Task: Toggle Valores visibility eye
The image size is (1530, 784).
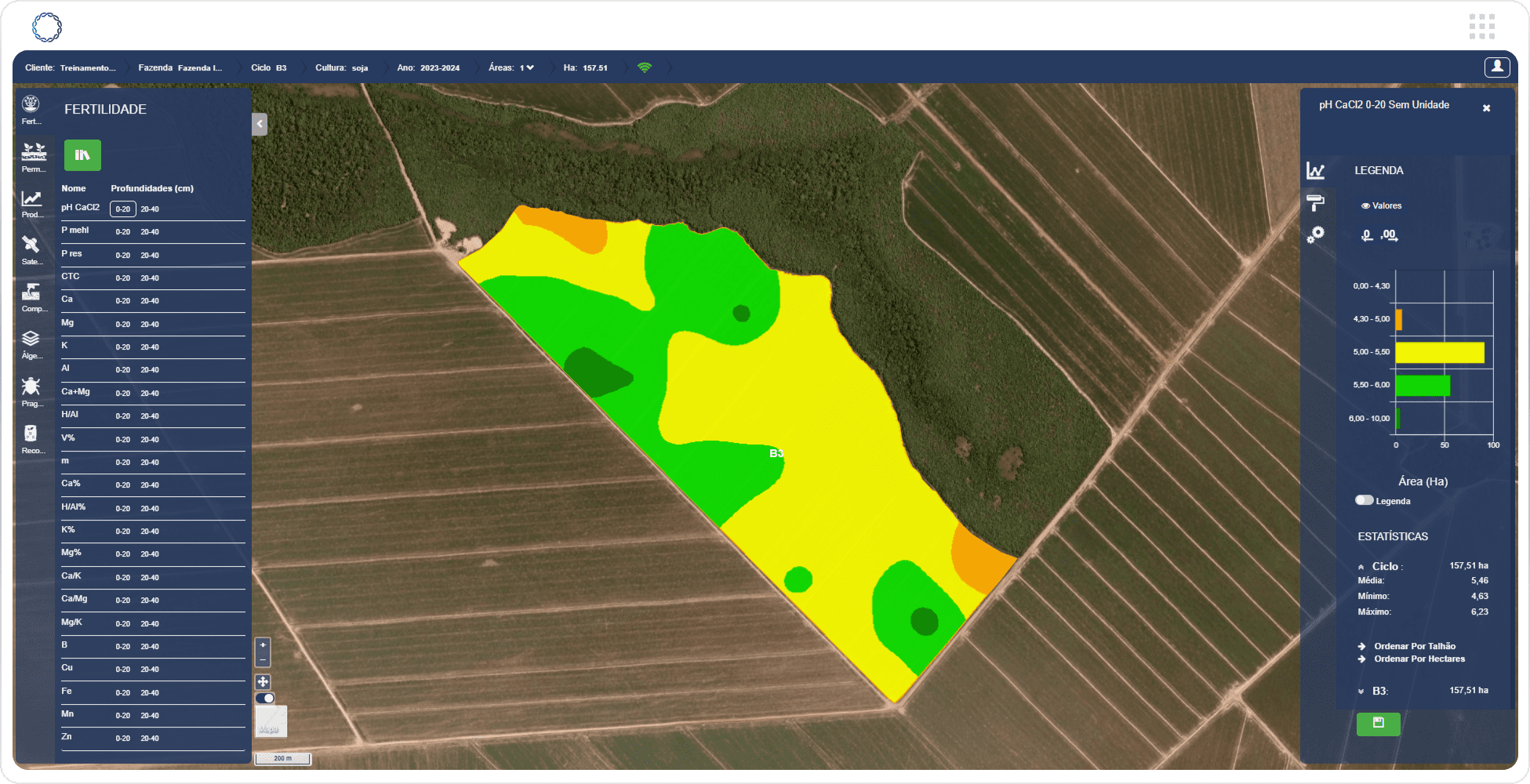Action: pos(1365,206)
